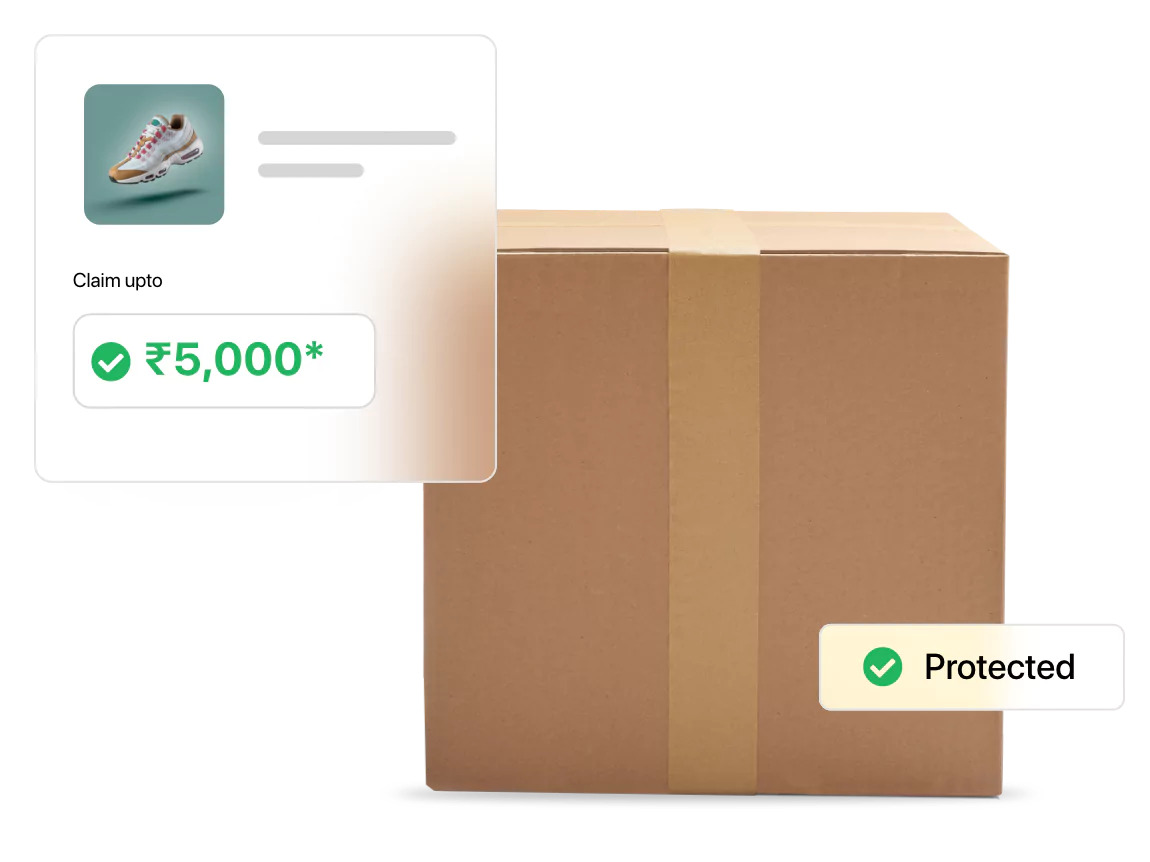Image resolution: width=1150 pixels, height=862 pixels.
Task: Click the short gray placeholder subtitle line
Action: [x=311, y=170]
